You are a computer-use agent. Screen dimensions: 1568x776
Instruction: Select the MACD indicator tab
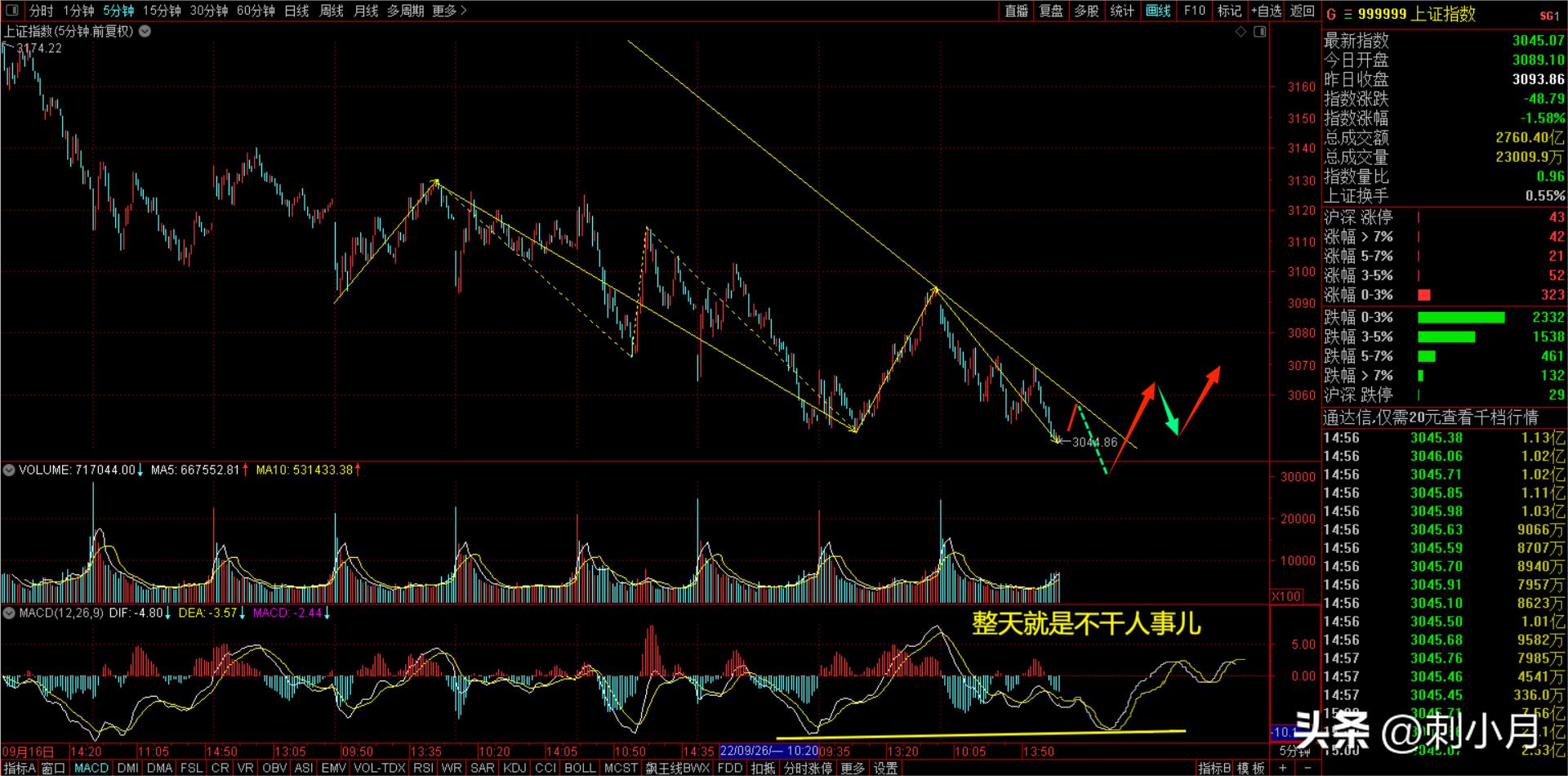pyautogui.click(x=91, y=768)
